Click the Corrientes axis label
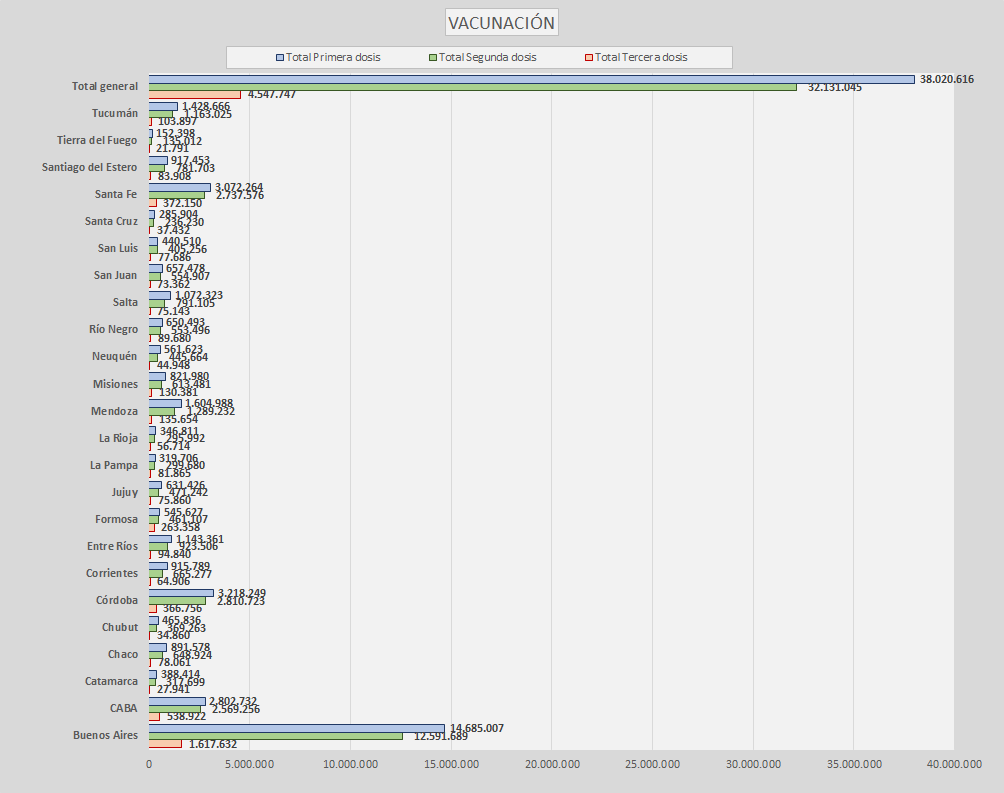Image resolution: width=1004 pixels, height=793 pixels. coord(111,573)
